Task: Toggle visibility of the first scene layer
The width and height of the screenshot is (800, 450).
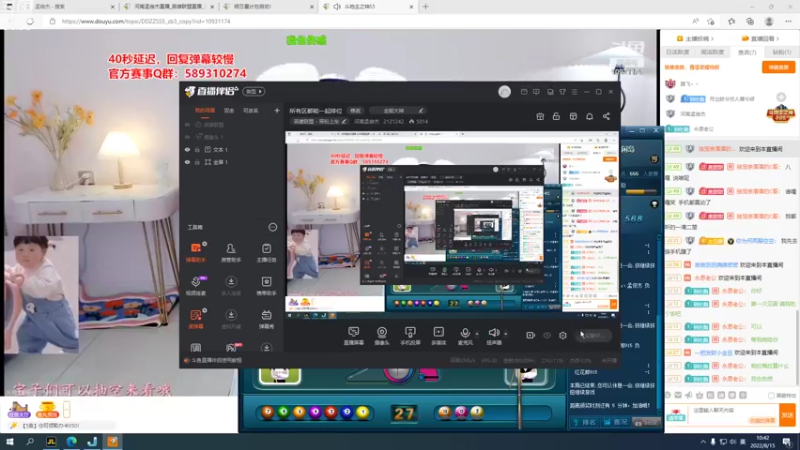Action: [187, 124]
